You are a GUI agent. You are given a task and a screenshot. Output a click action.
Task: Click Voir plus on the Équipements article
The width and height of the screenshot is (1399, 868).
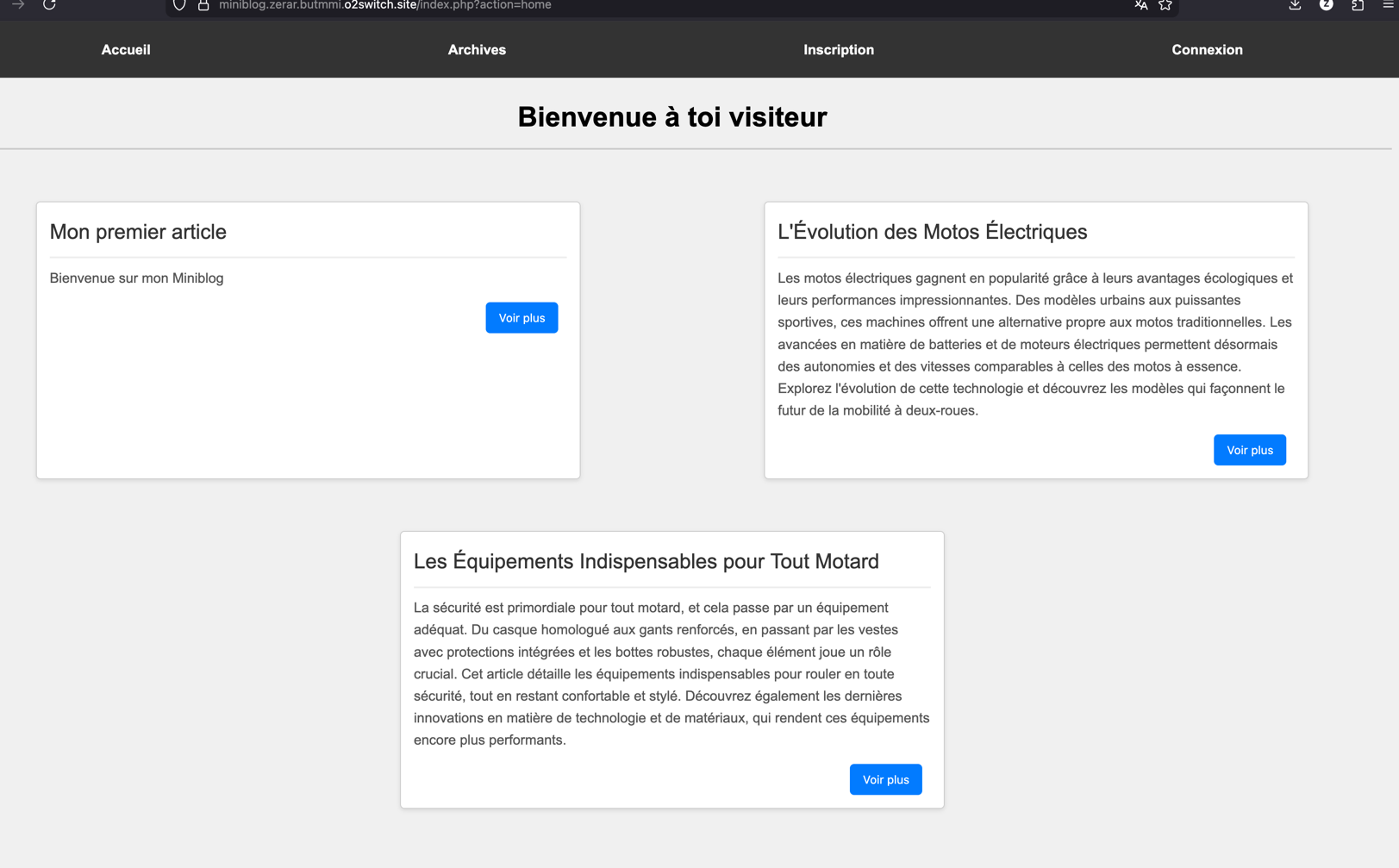pyautogui.click(x=885, y=779)
